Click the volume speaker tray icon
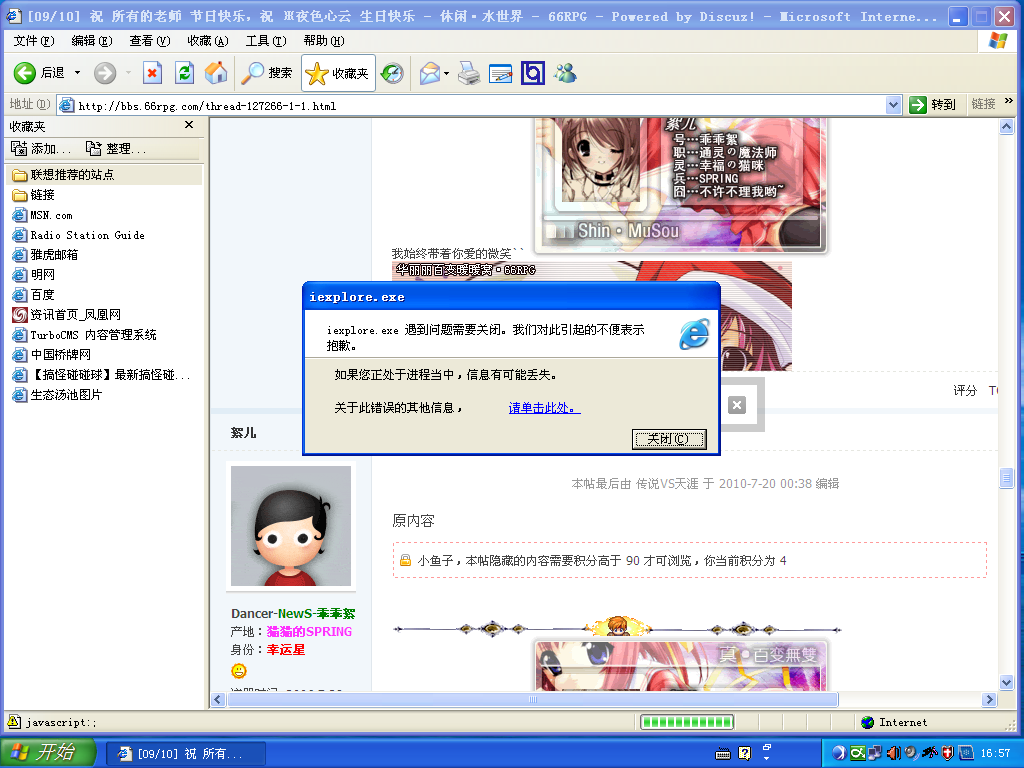This screenshot has width=1024, height=768. 893,753
